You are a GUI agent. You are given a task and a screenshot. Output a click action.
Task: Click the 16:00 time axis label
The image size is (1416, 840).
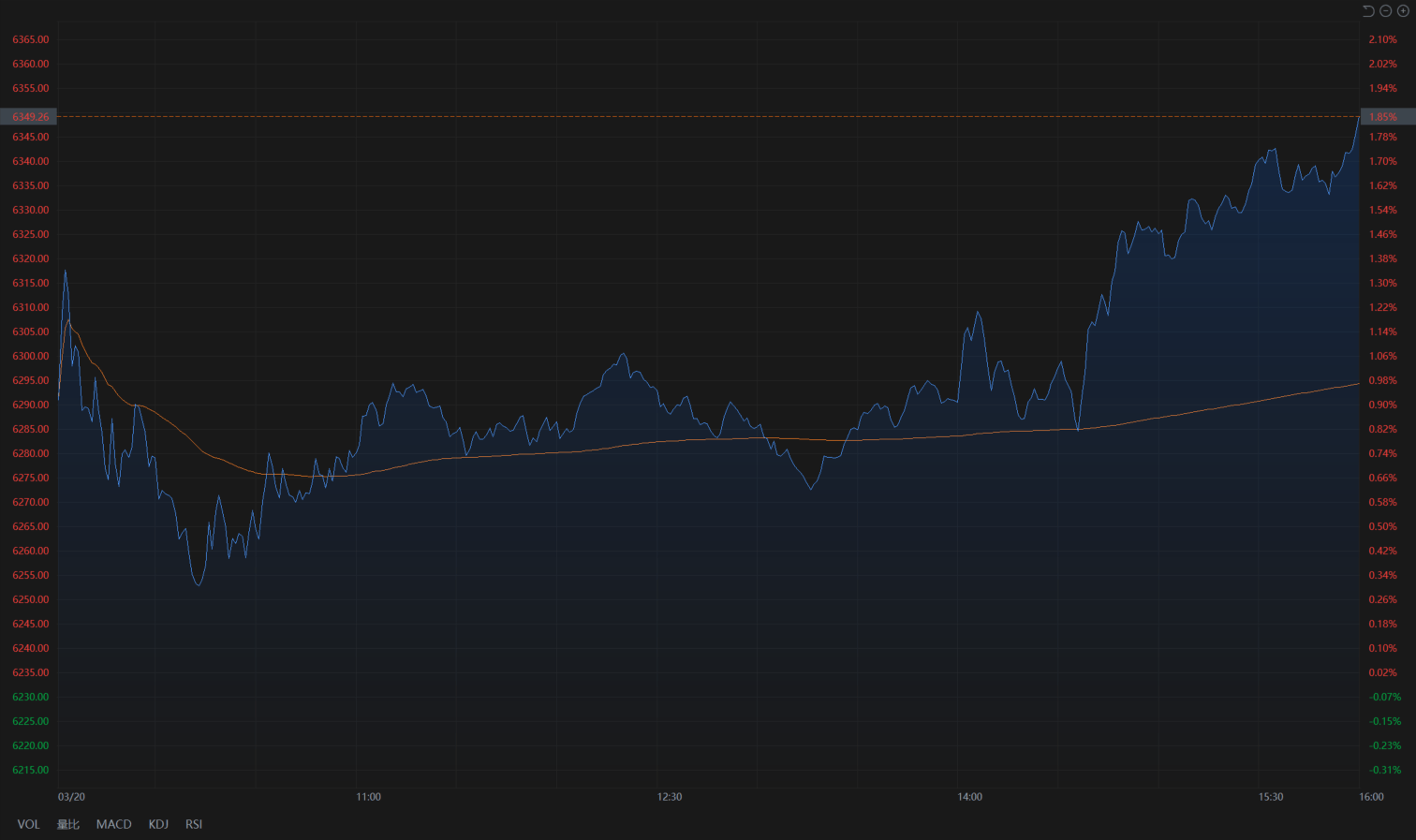point(1371,797)
